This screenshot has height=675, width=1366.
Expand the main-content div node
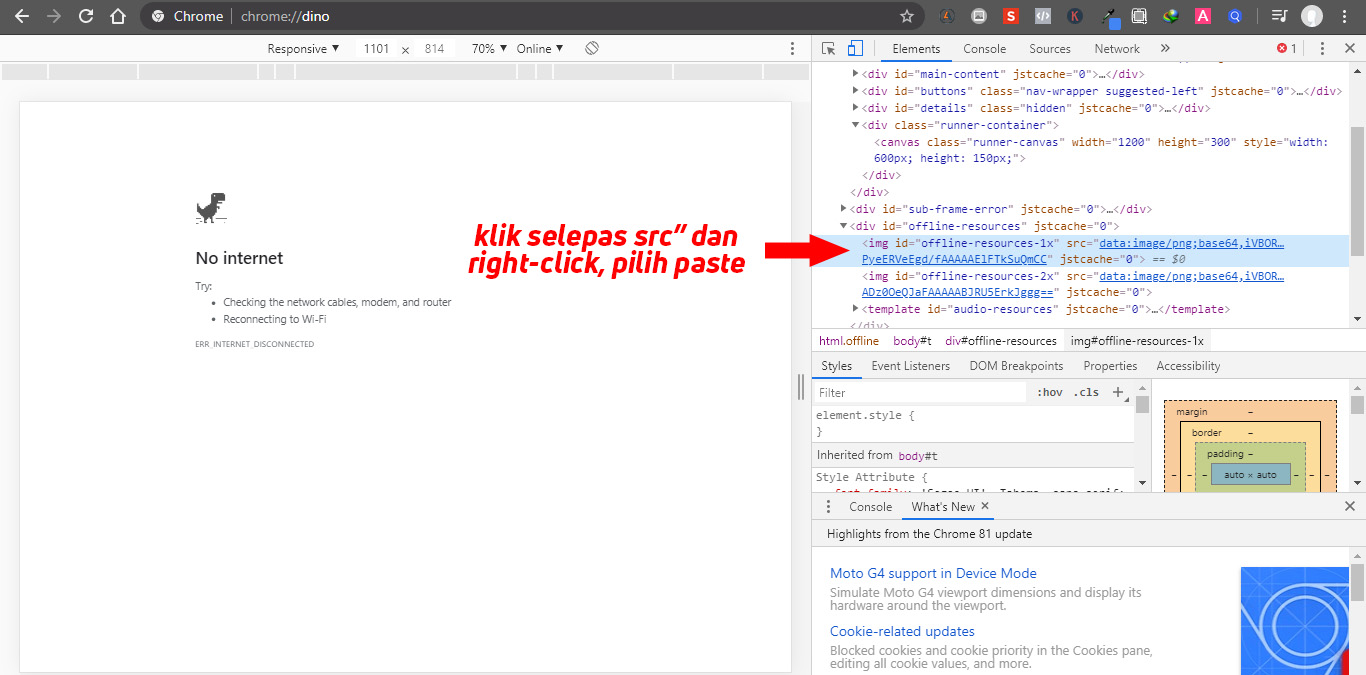click(x=855, y=74)
